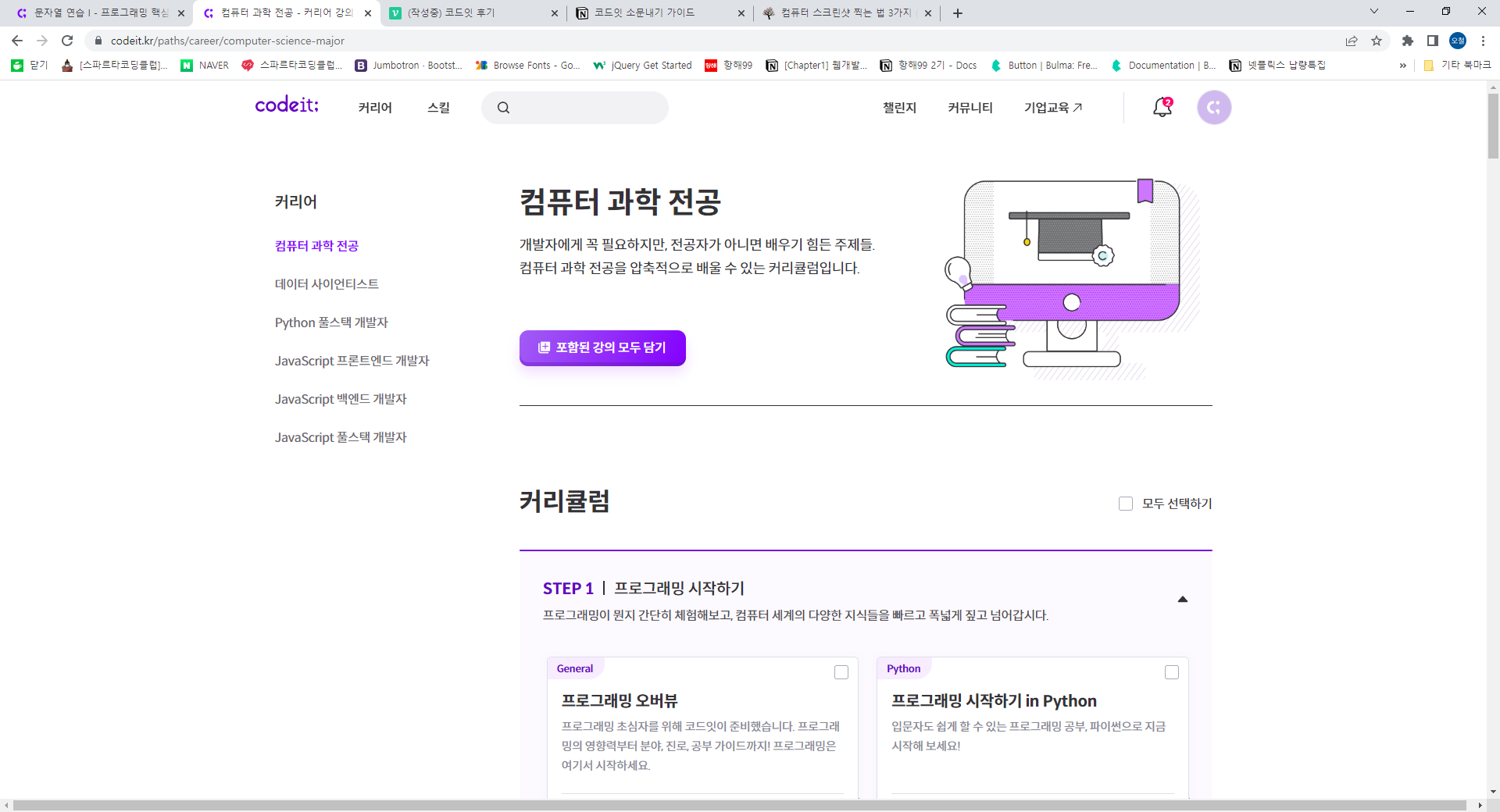Open the 커뮤니티 nav item
1500x812 pixels.
970,108
